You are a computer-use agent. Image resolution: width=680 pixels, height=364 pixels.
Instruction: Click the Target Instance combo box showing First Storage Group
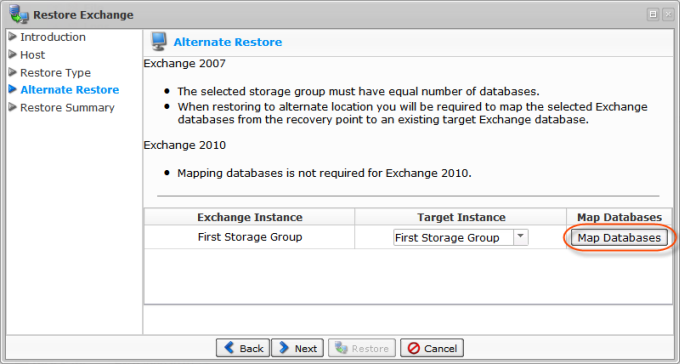(x=461, y=238)
